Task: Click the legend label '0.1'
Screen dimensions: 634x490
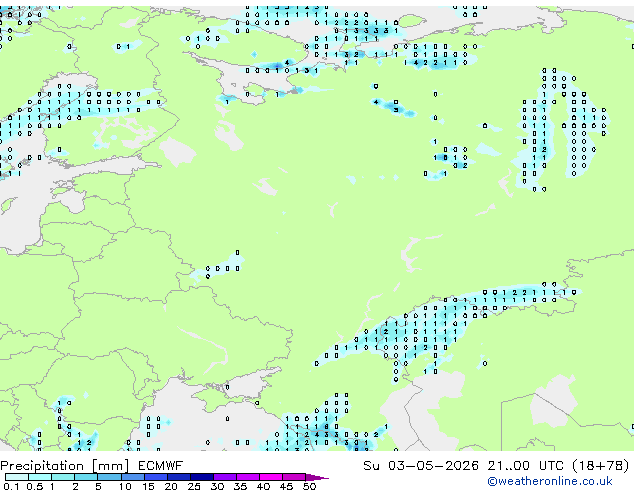Action: (11, 486)
